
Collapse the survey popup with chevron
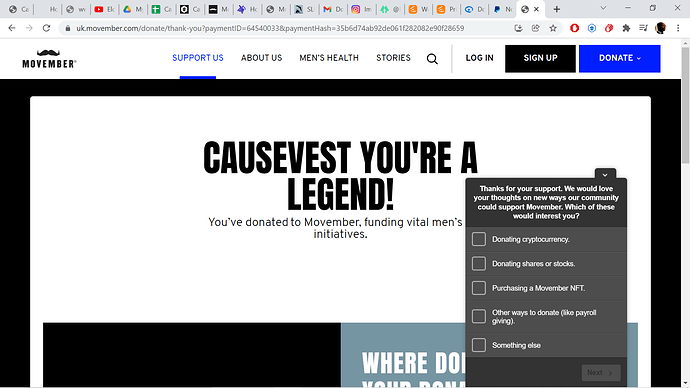(605, 174)
